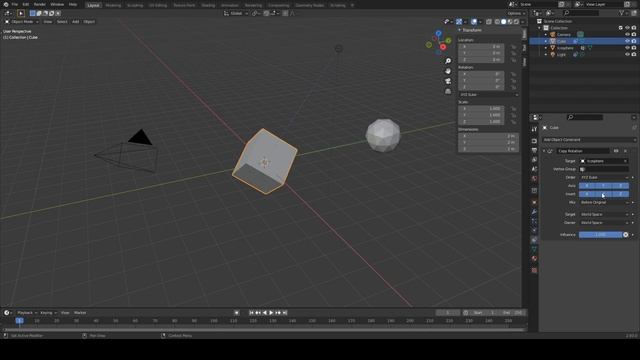The width and height of the screenshot is (640, 360).
Task: Open the Render properties tab icon
Action: 534,141
